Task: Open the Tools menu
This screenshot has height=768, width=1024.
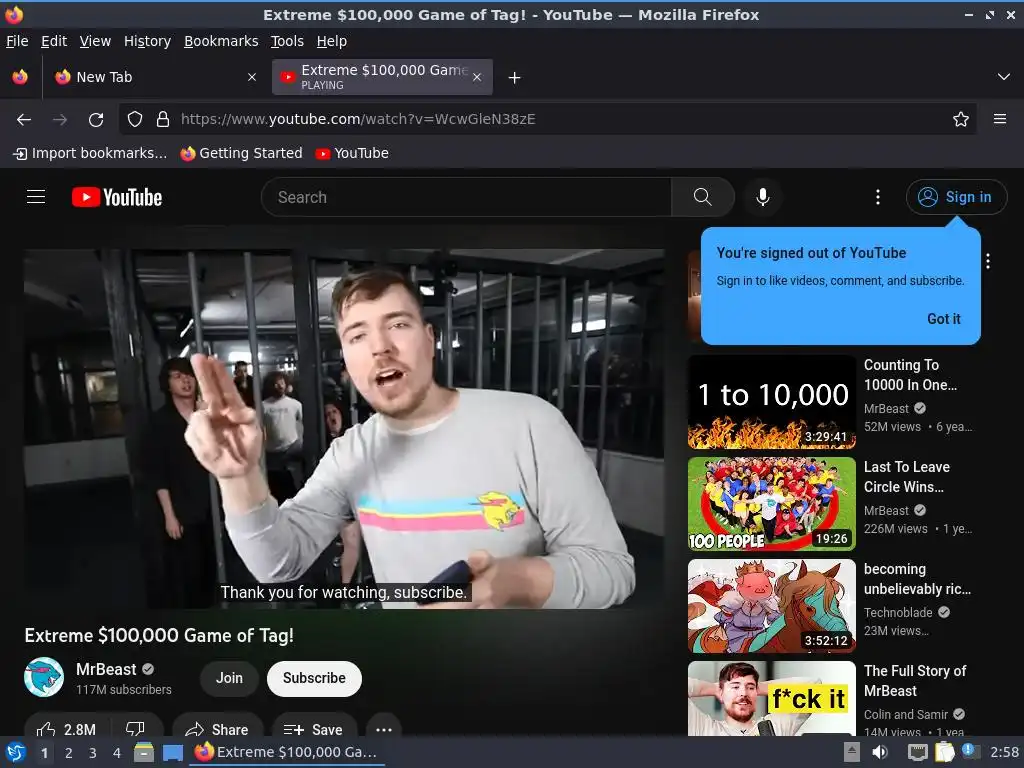Action: tap(287, 41)
